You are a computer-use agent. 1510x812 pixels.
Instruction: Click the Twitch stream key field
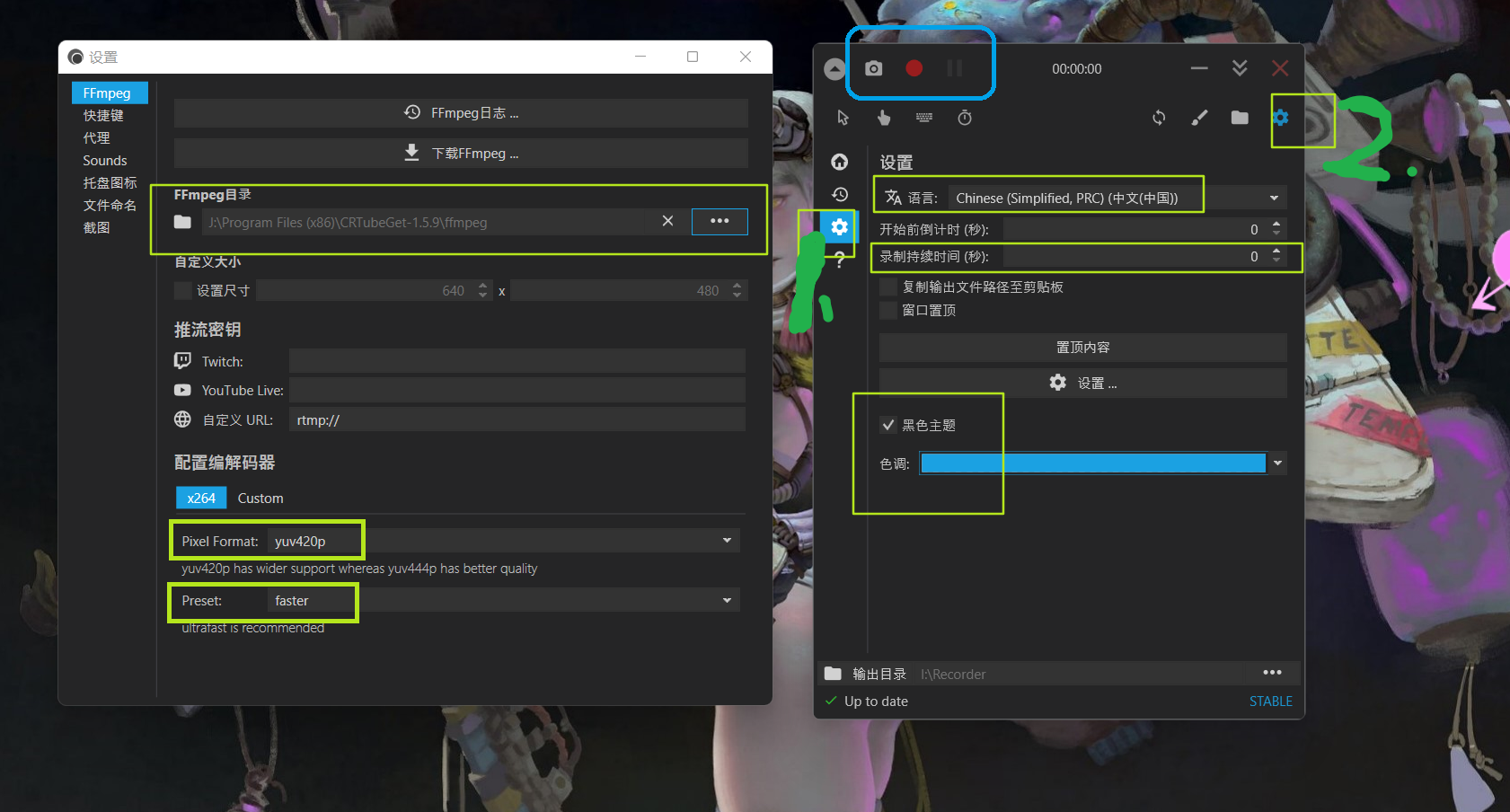(x=517, y=361)
